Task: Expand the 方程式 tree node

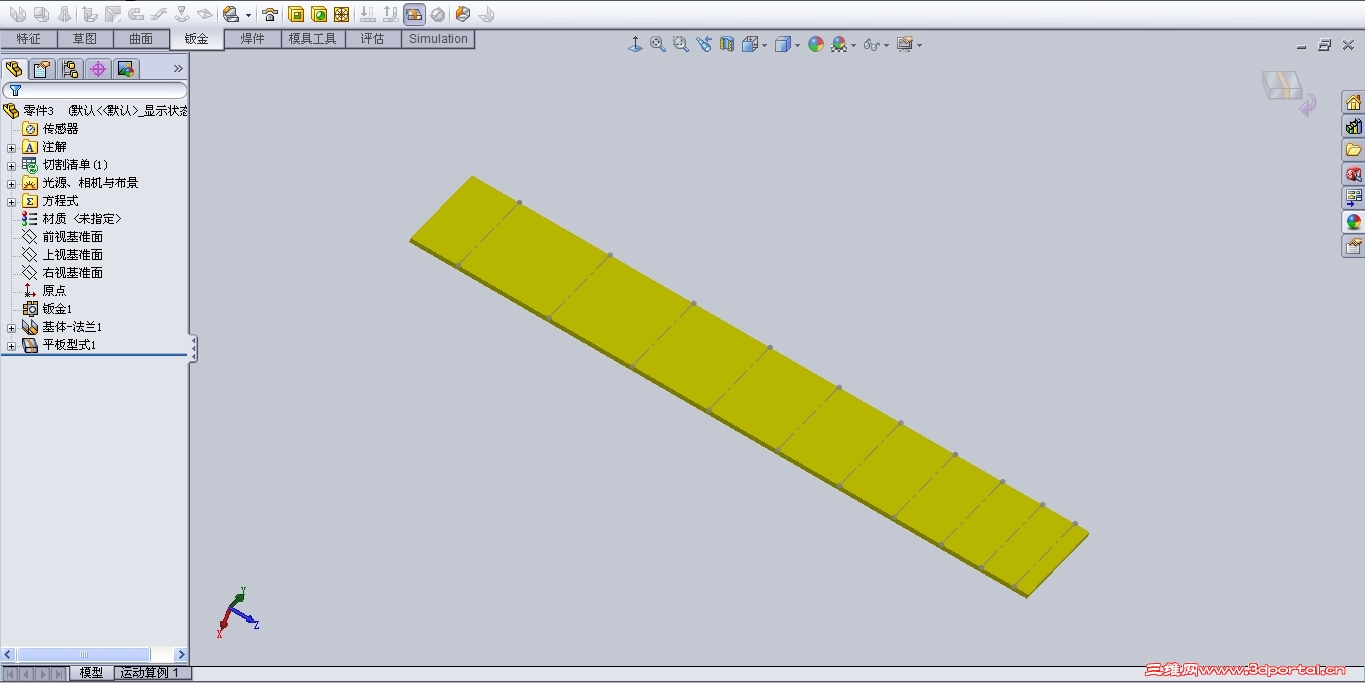Action: click(x=11, y=201)
